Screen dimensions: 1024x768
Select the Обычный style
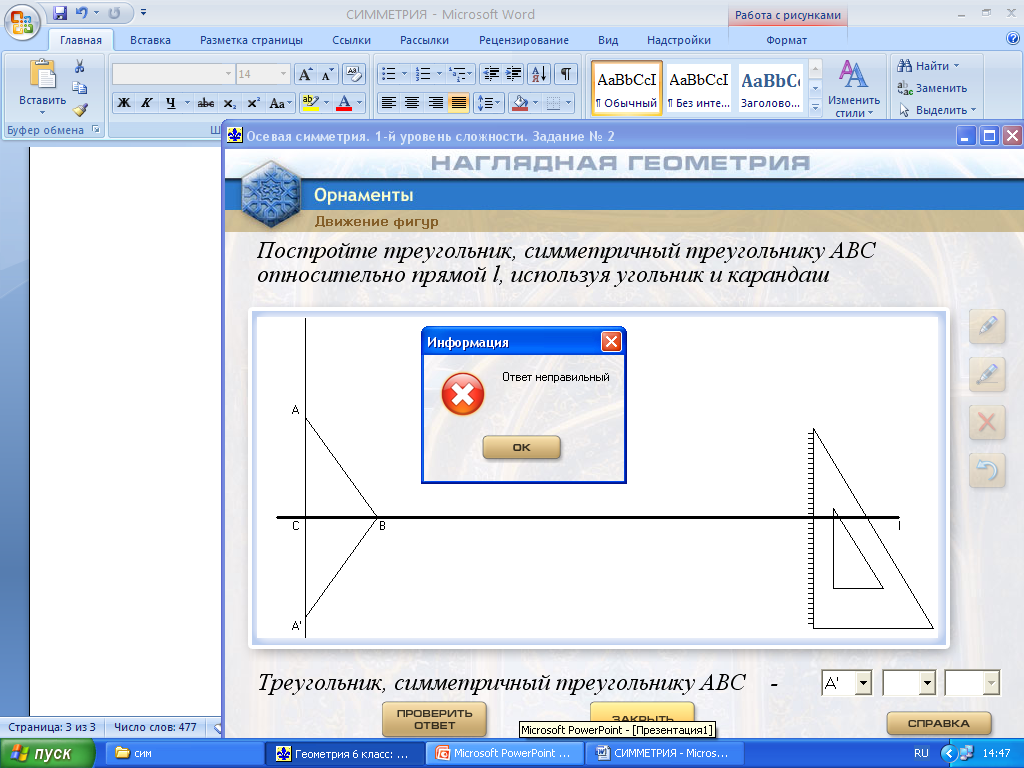pyautogui.click(x=627, y=88)
